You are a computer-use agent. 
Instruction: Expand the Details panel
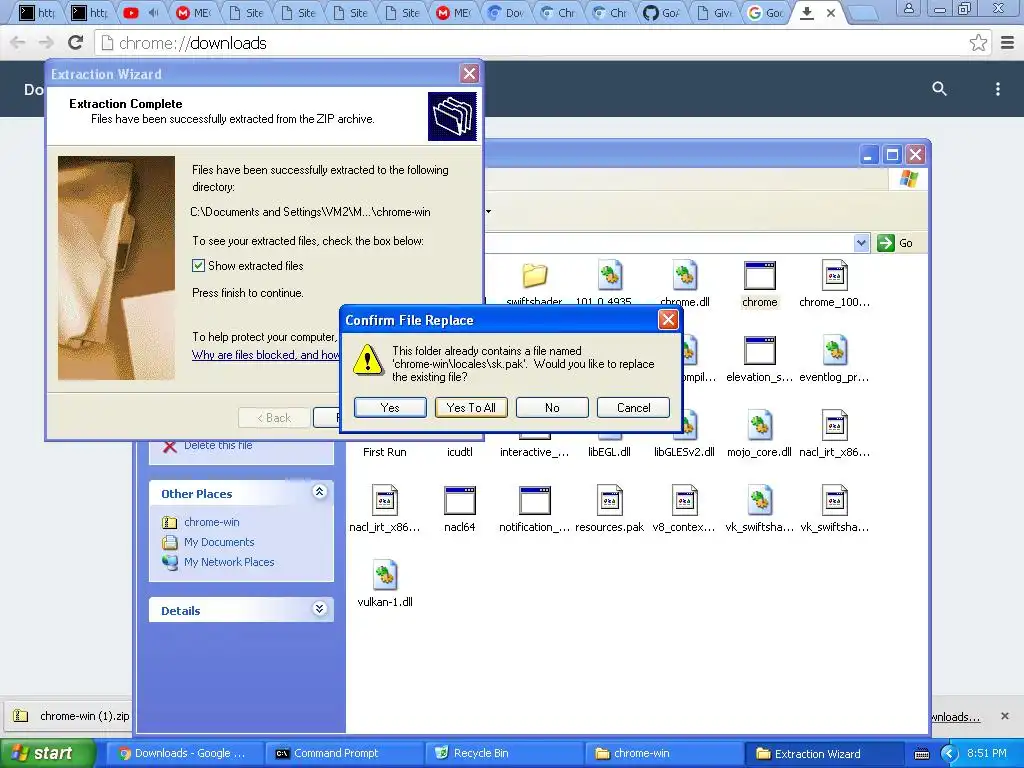(x=319, y=609)
